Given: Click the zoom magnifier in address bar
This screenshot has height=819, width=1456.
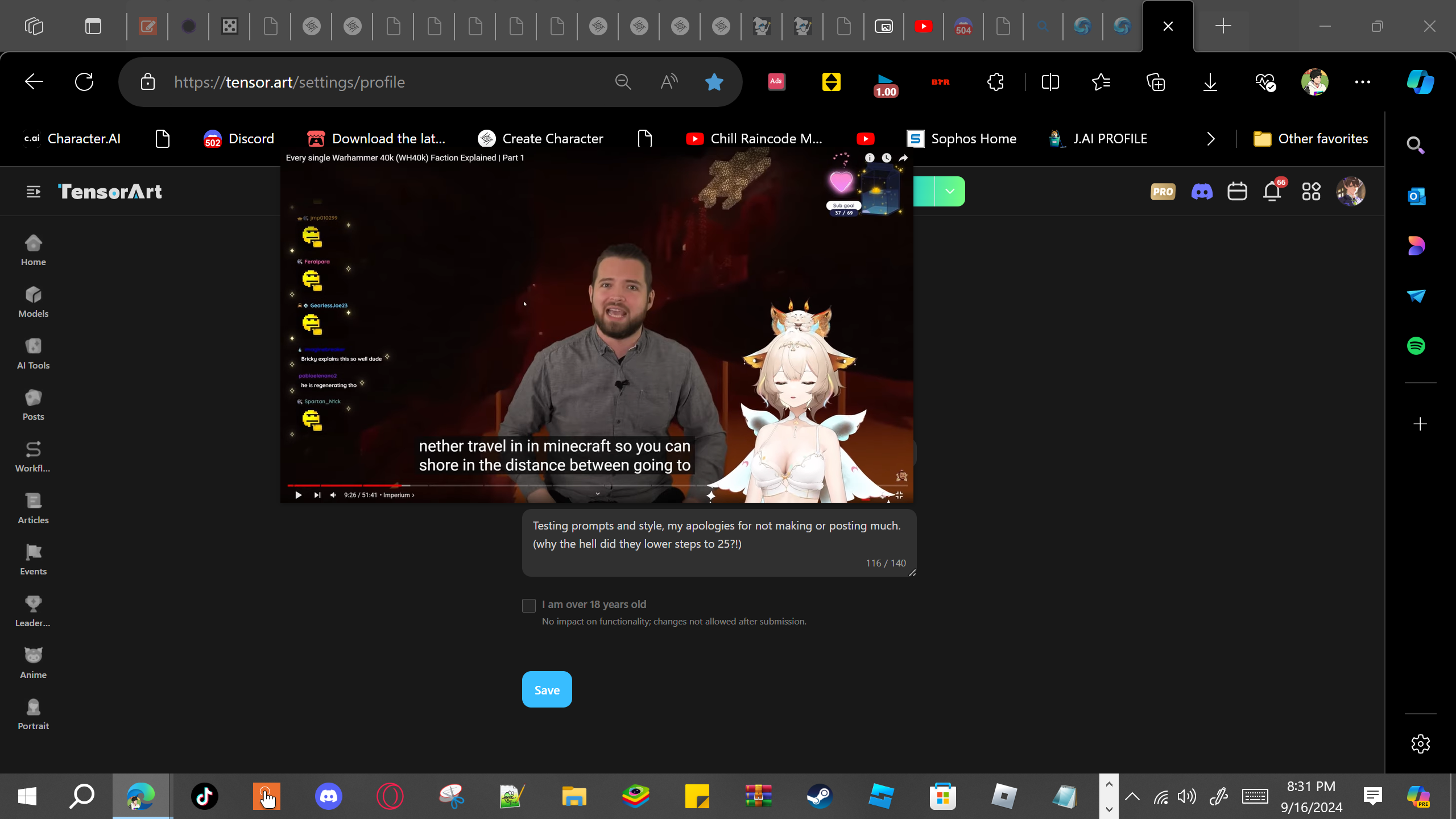Looking at the screenshot, I should (x=623, y=82).
